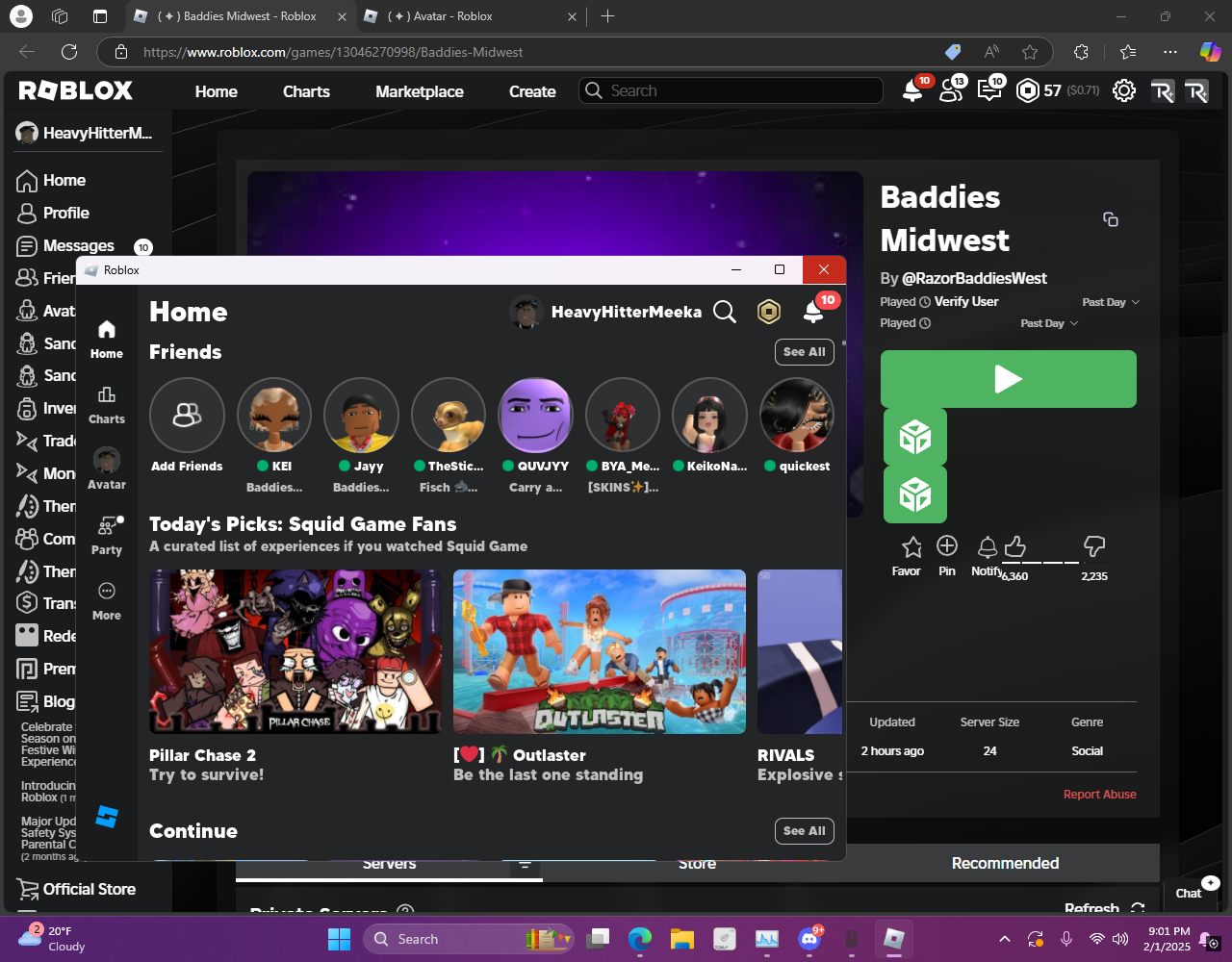Switch to the Recommended tab
The width and height of the screenshot is (1232, 962).
[1005, 863]
